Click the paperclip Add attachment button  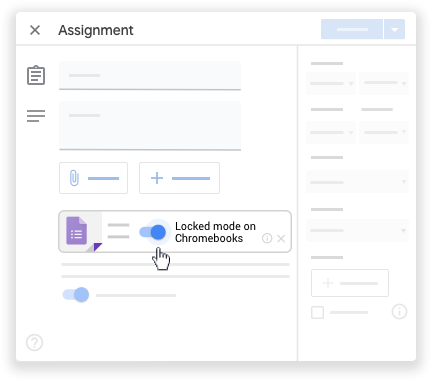click(93, 178)
